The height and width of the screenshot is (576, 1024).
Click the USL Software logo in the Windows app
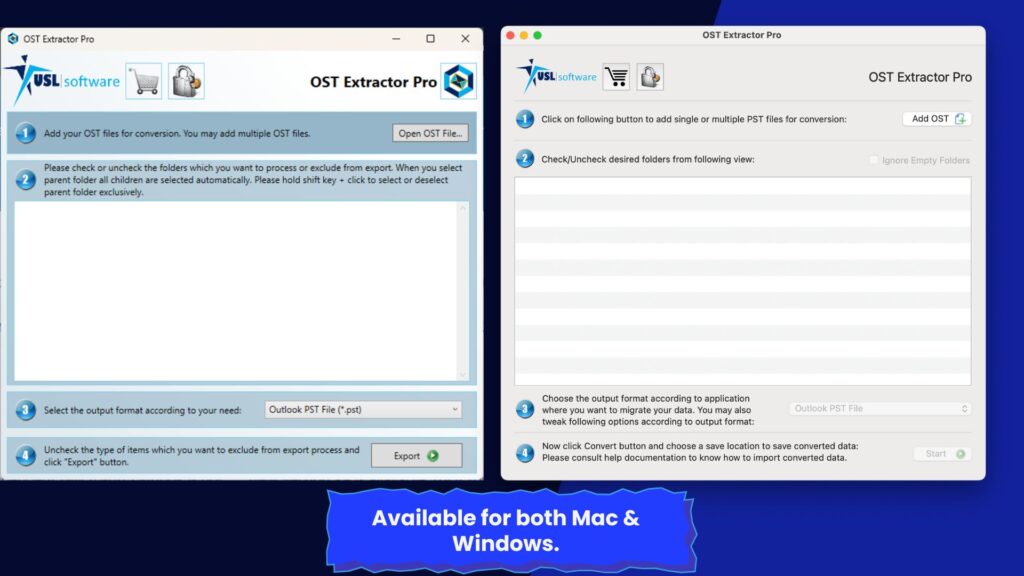coord(62,80)
